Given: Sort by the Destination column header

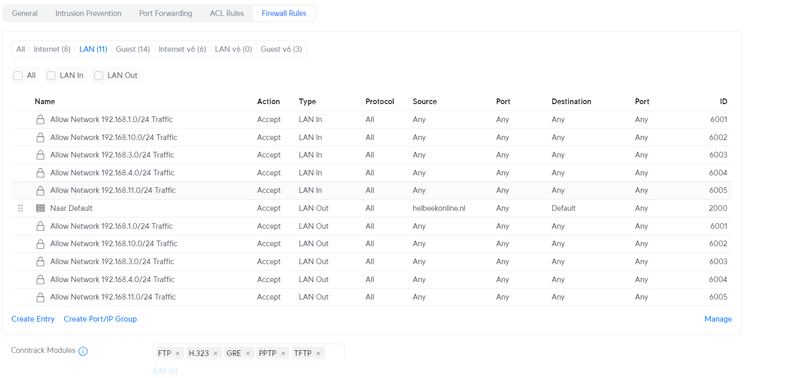Looking at the screenshot, I should 571,102.
